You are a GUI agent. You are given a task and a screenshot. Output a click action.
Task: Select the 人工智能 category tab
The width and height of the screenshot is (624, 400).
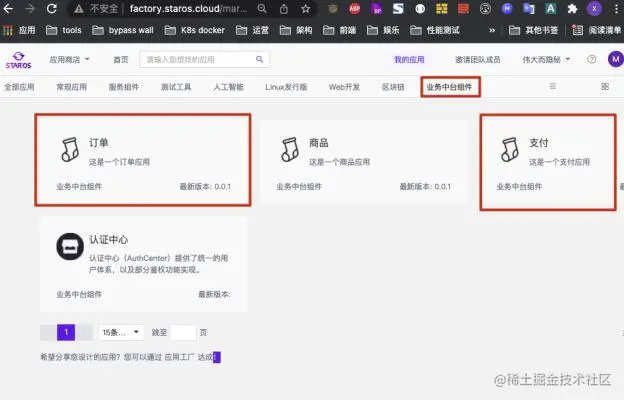tap(228, 87)
